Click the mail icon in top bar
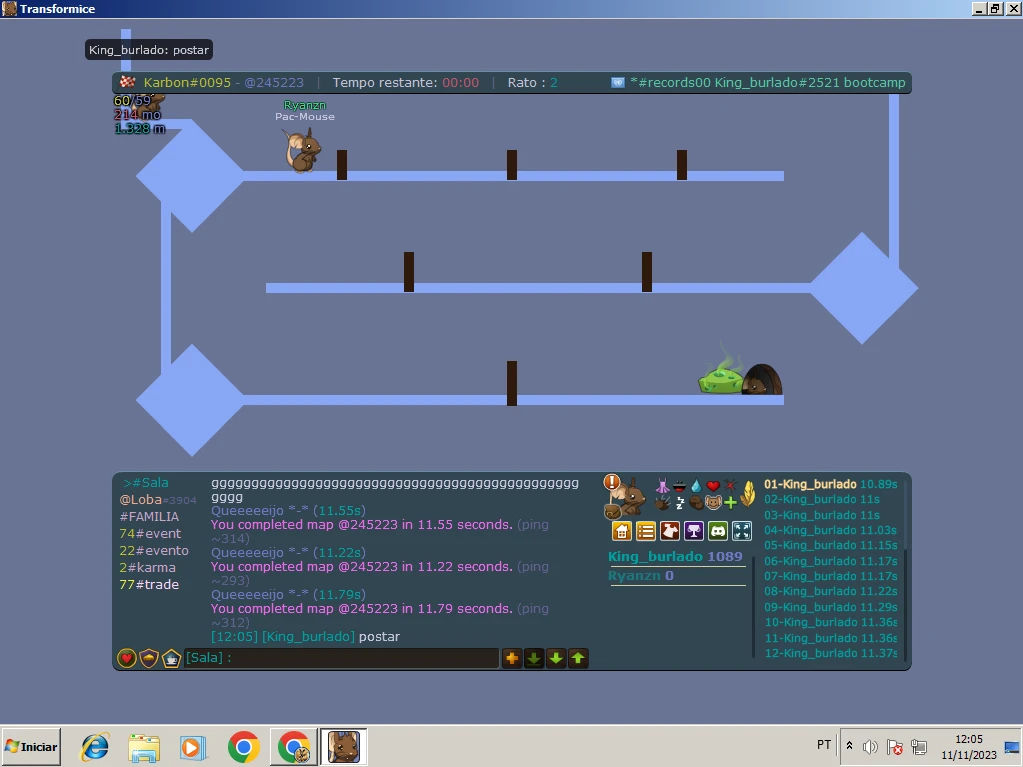 click(617, 83)
